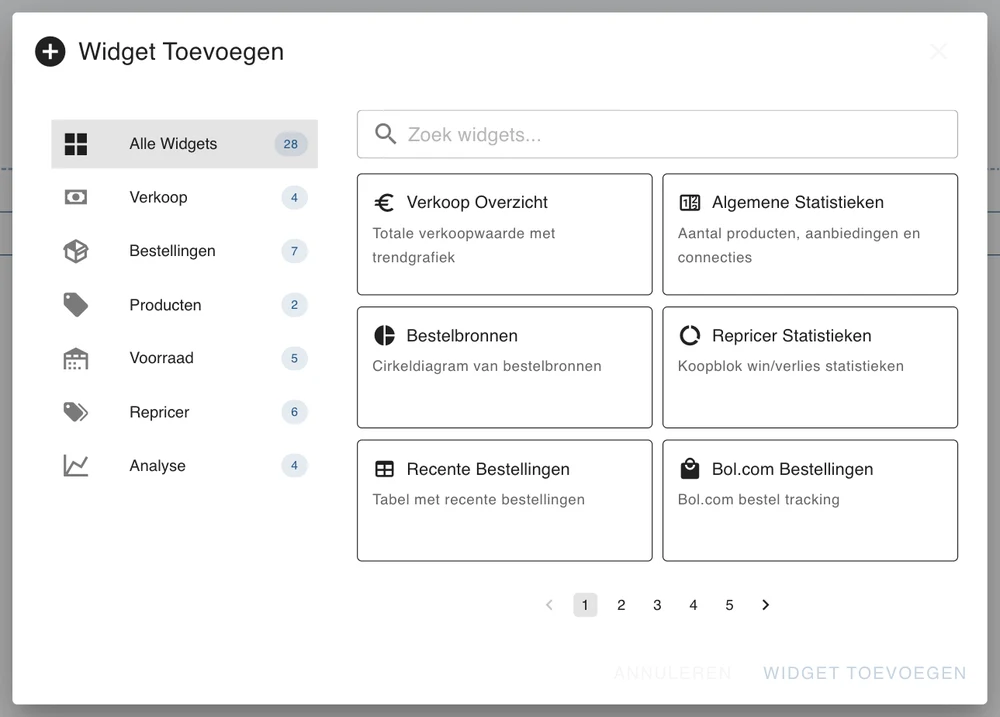Image resolution: width=1000 pixels, height=717 pixels.
Task: Click the euro icon on Verkoop Overzicht
Action: click(x=384, y=202)
